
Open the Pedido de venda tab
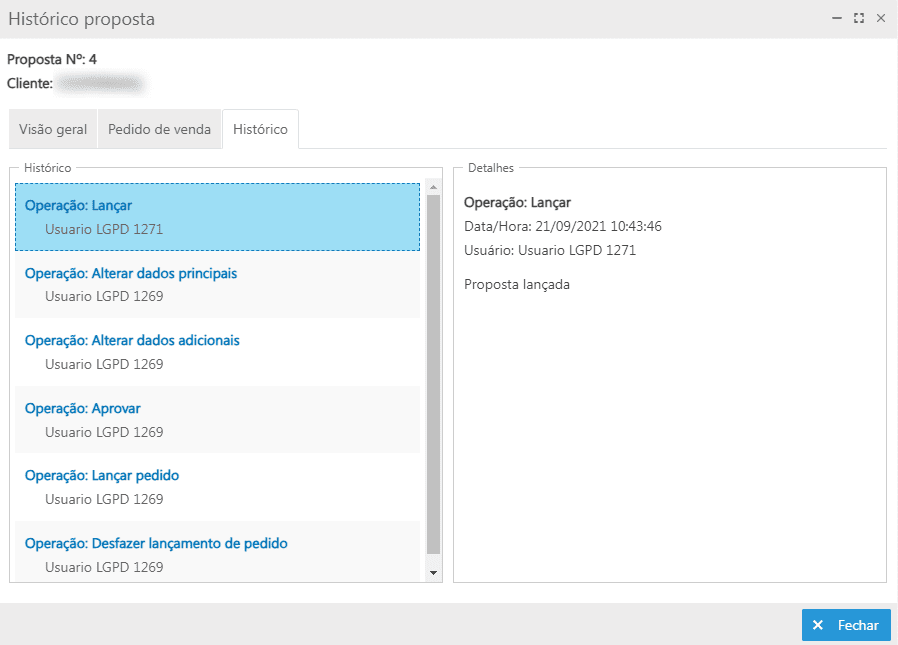(x=159, y=130)
